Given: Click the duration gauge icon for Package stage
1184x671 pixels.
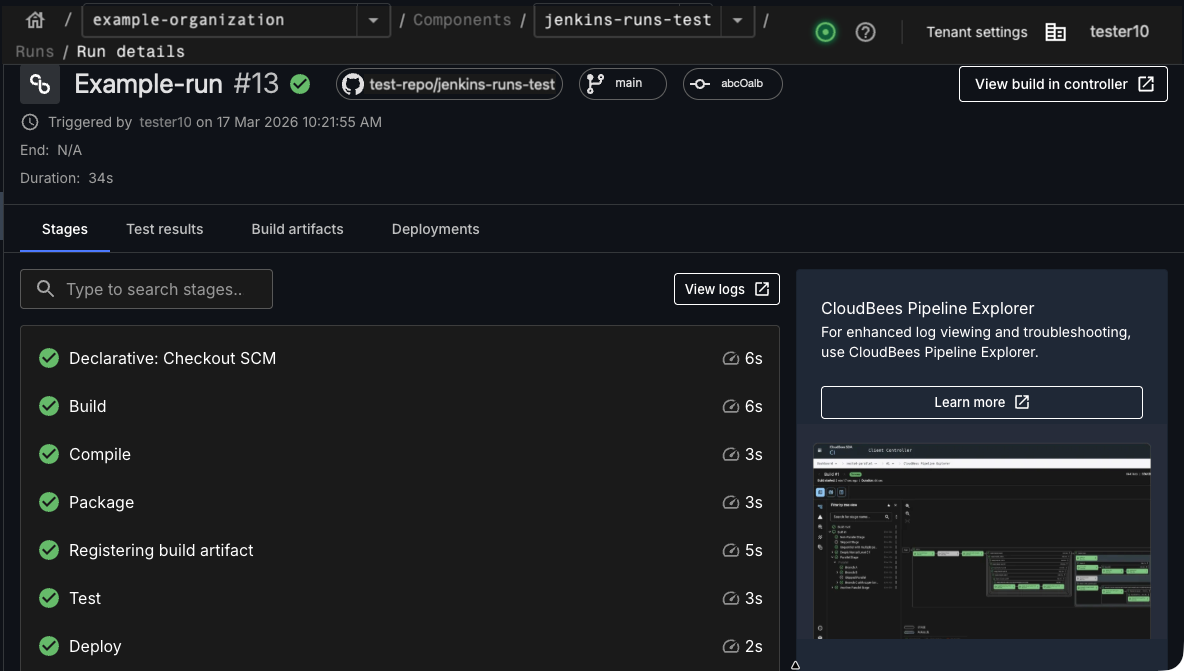Looking at the screenshot, I should [730, 502].
